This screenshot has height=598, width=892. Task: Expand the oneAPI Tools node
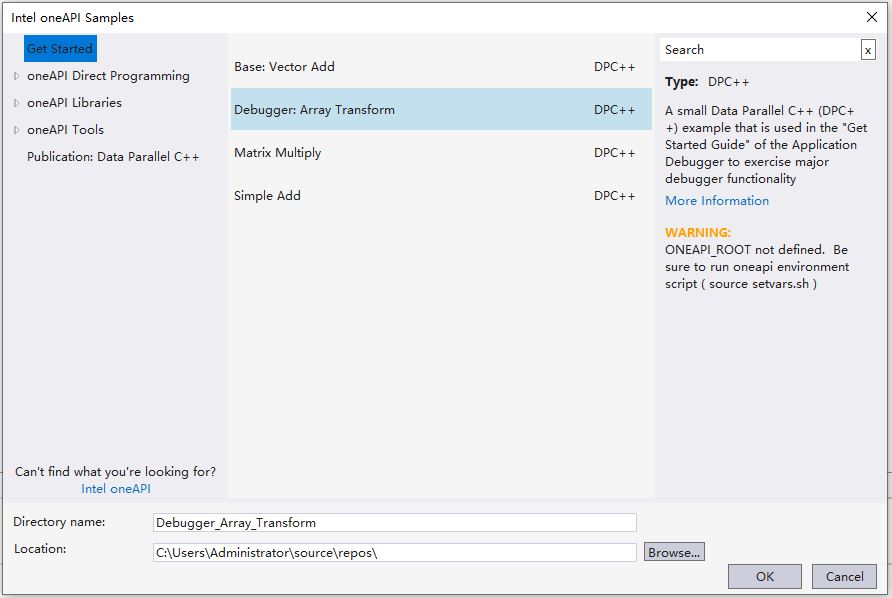pos(18,129)
